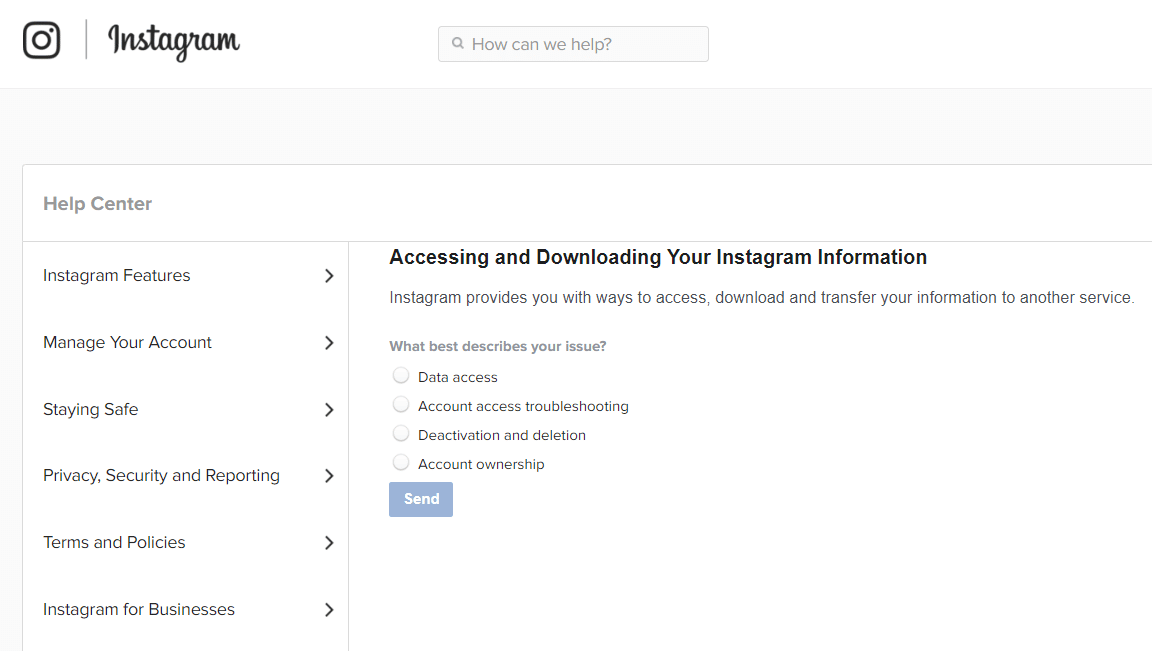Select the Data access radio button
Viewport: 1152px width, 651px height.
(401, 376)
